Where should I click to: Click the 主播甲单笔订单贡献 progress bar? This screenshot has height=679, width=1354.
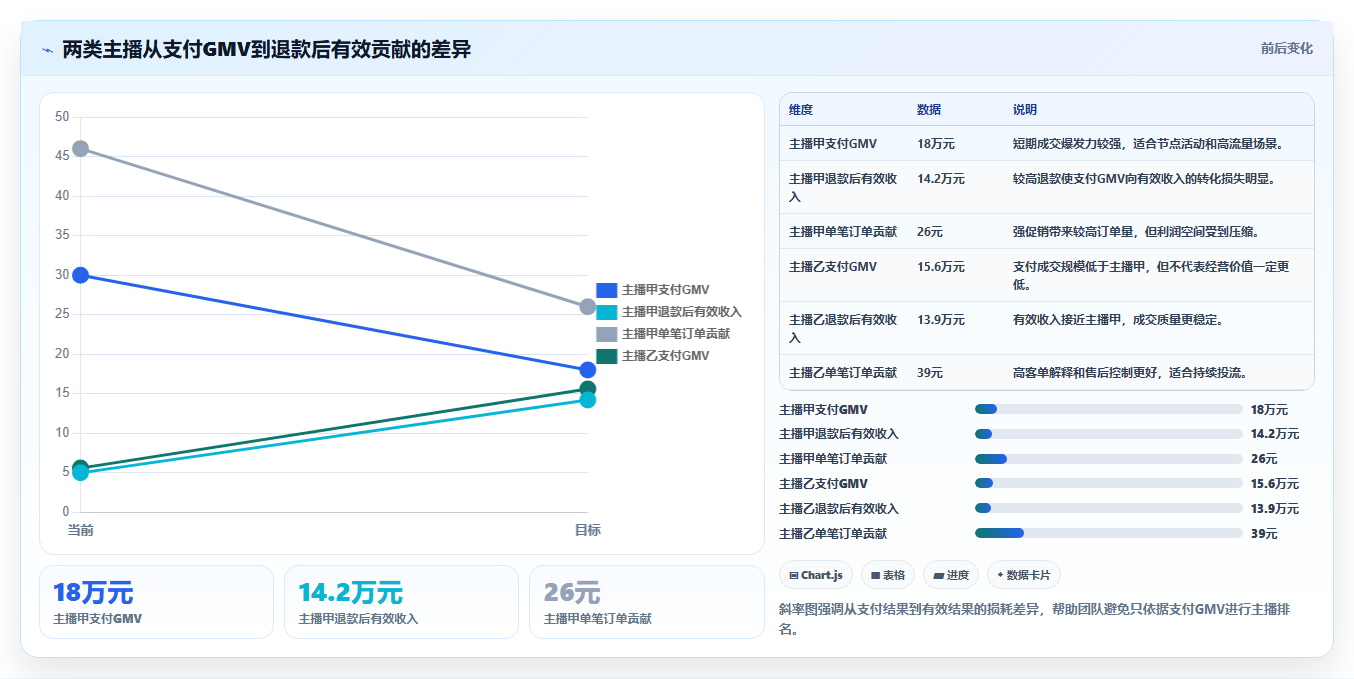pos(1109,459)
